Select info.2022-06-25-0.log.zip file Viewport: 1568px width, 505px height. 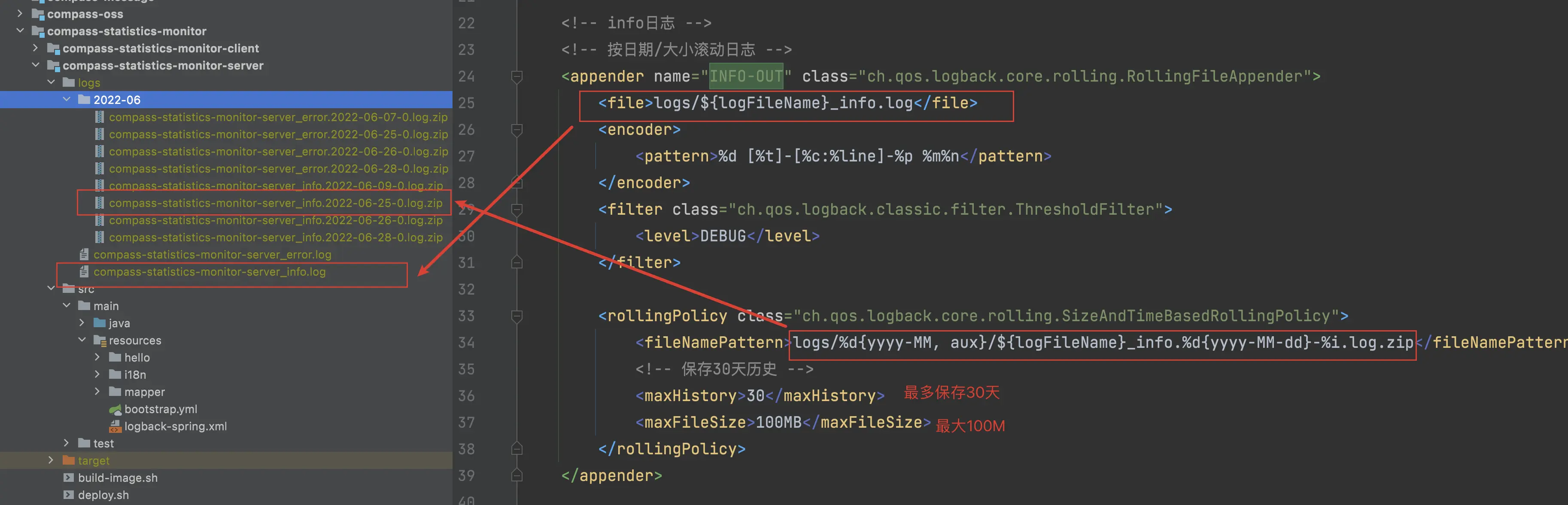pos(275,203)
